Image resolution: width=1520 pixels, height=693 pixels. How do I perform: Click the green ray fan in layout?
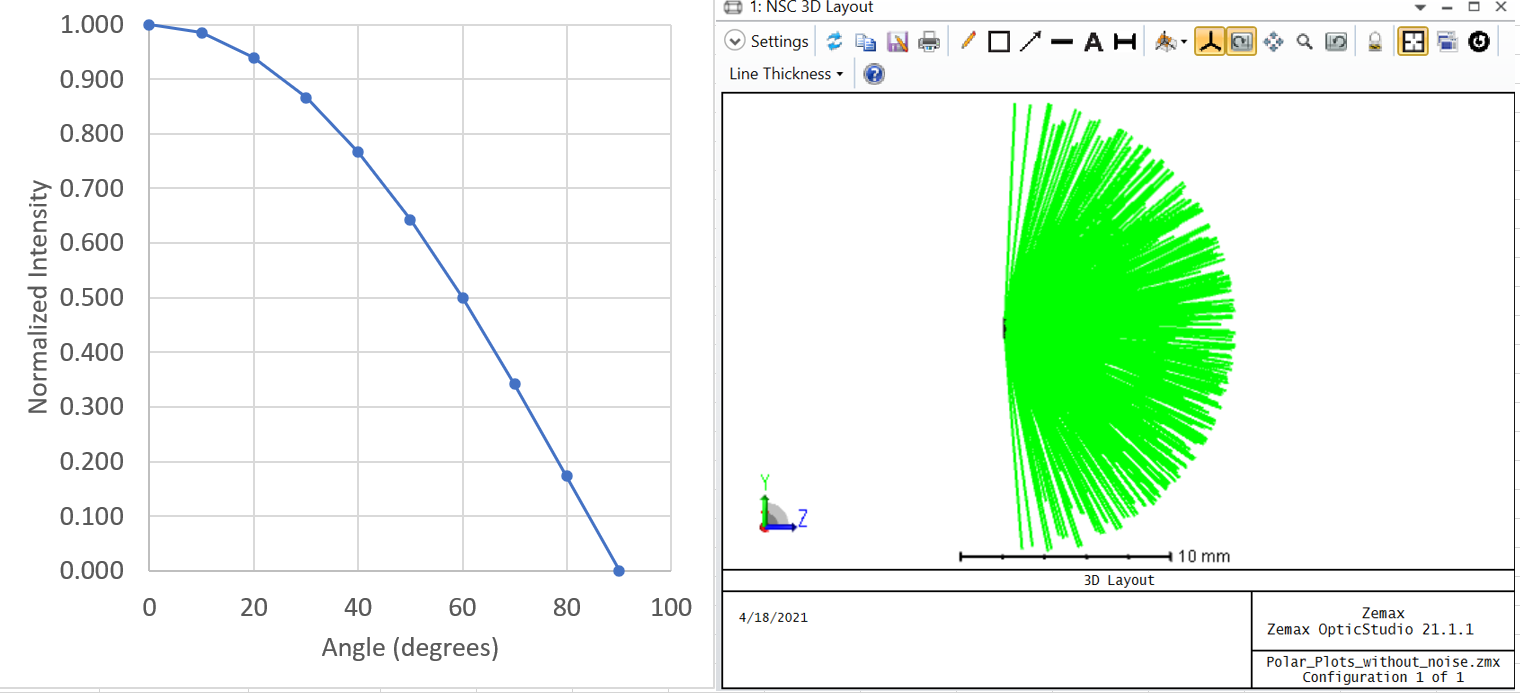(x=1118, y=325)
